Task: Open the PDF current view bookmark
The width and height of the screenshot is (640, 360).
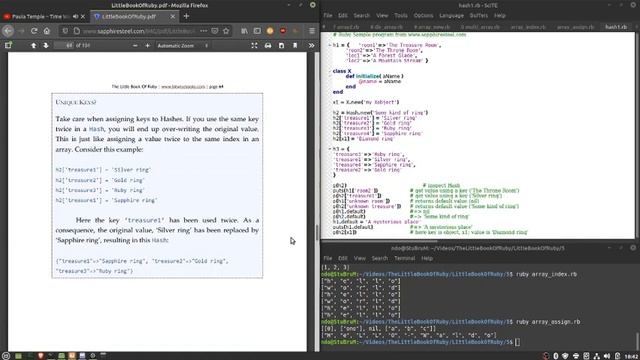Action: pyautogui.click(x=295, y=45)
